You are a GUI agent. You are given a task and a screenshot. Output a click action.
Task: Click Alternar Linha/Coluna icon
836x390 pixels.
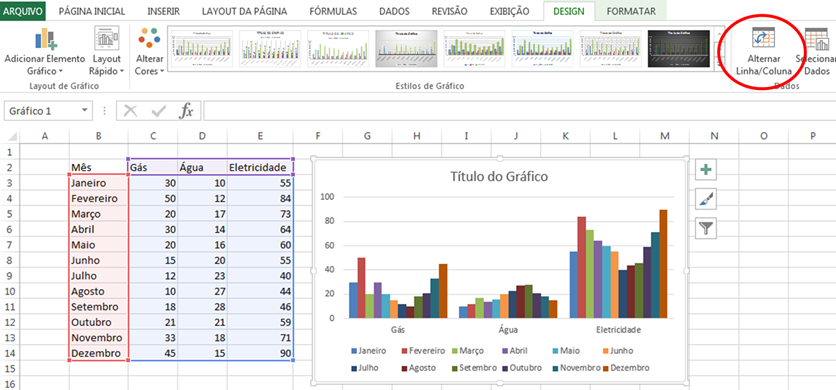[x=763, y=37]
